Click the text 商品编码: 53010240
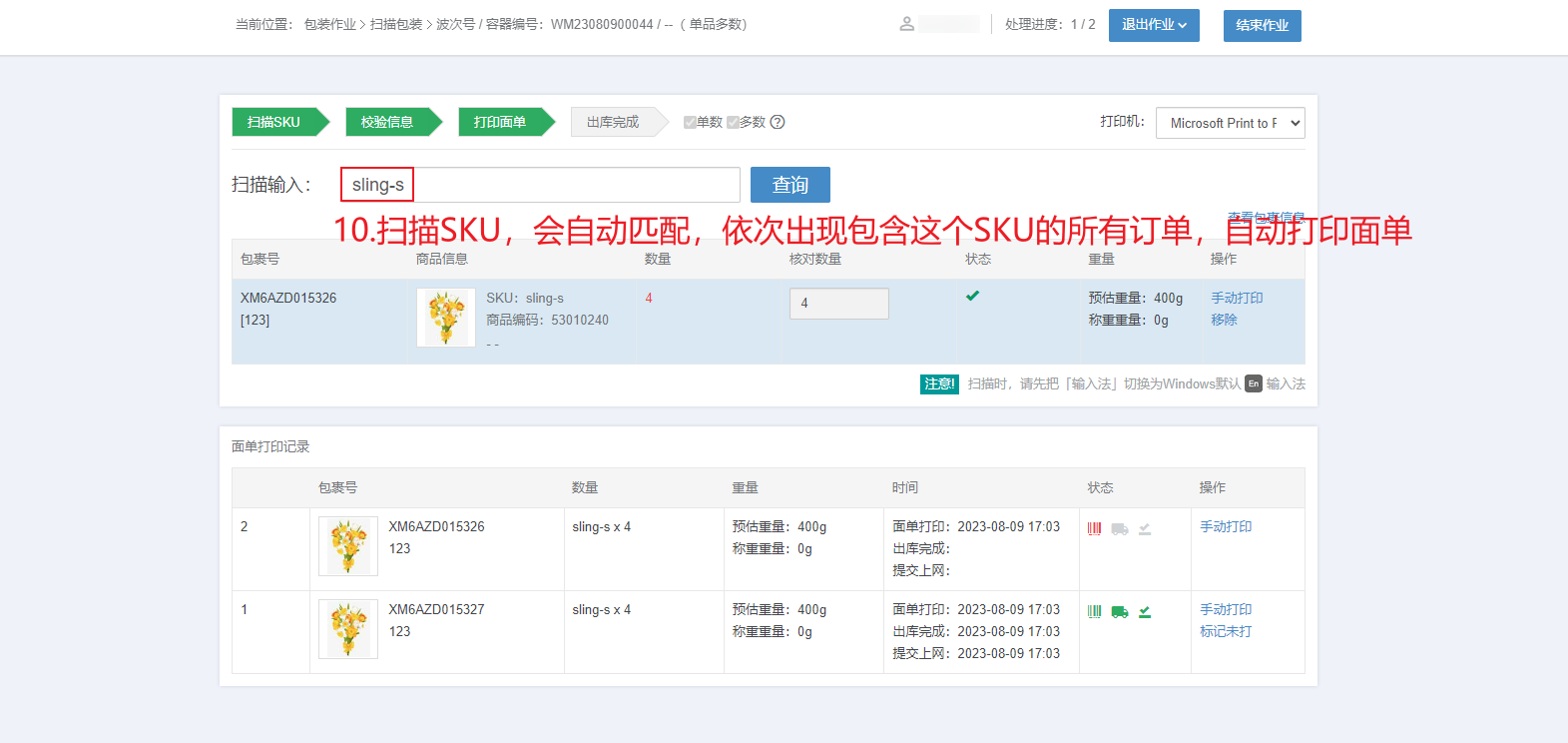This screenshot has height=743, width=1568. coord(547,320)
